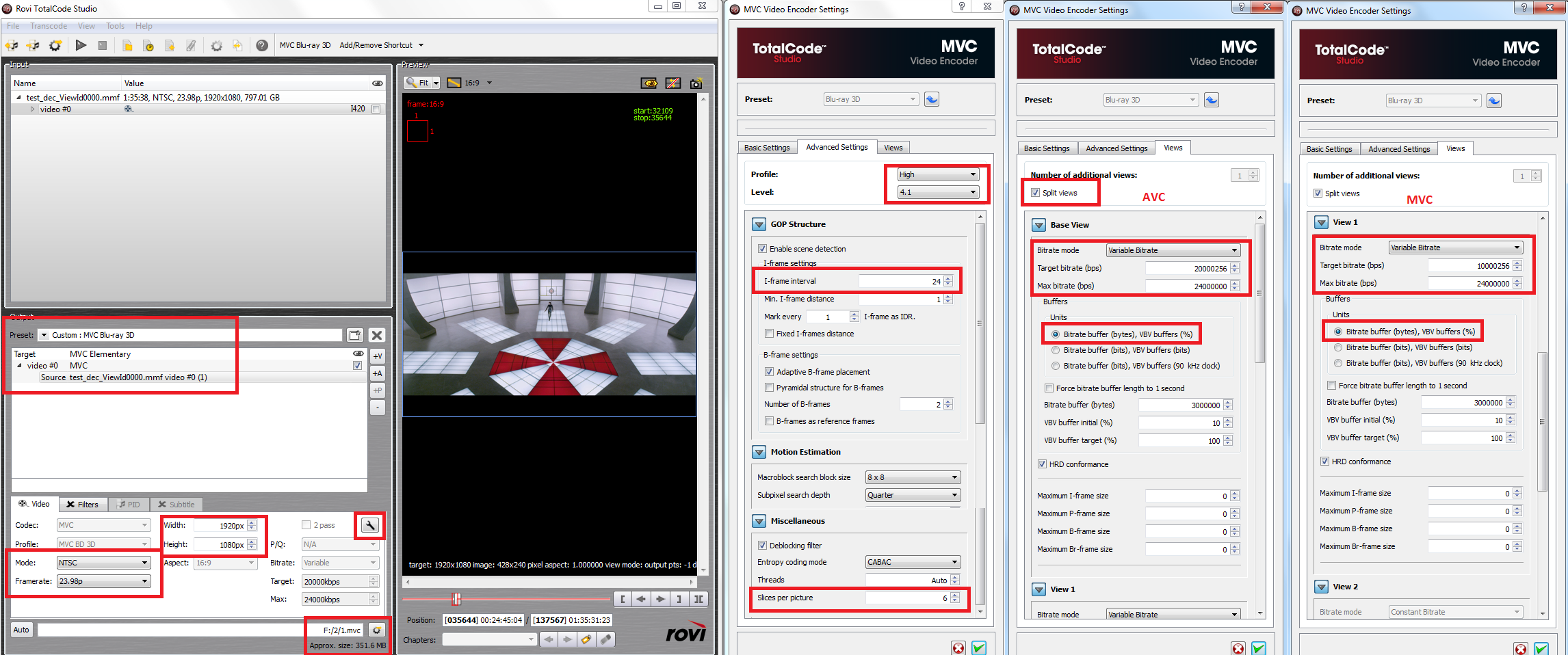
Task: Click the I-frame interval value field
Action: pos(900,281)
